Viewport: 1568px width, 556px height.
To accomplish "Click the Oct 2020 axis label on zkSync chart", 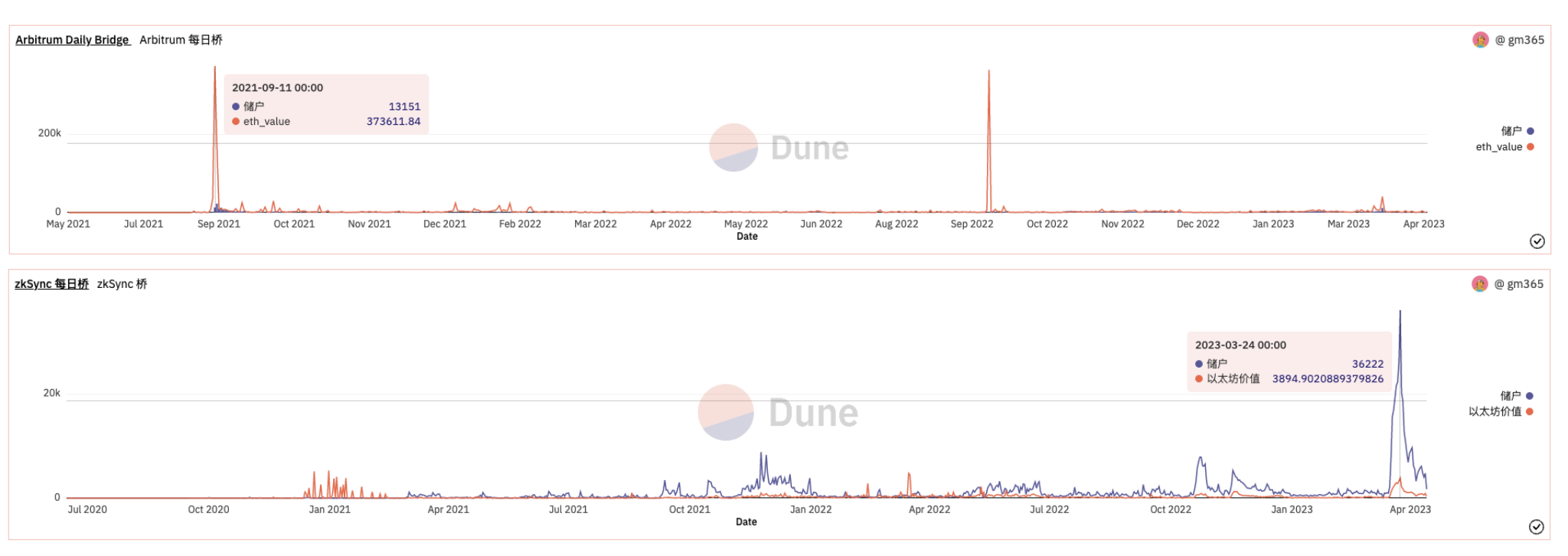I will click(208, 510).
